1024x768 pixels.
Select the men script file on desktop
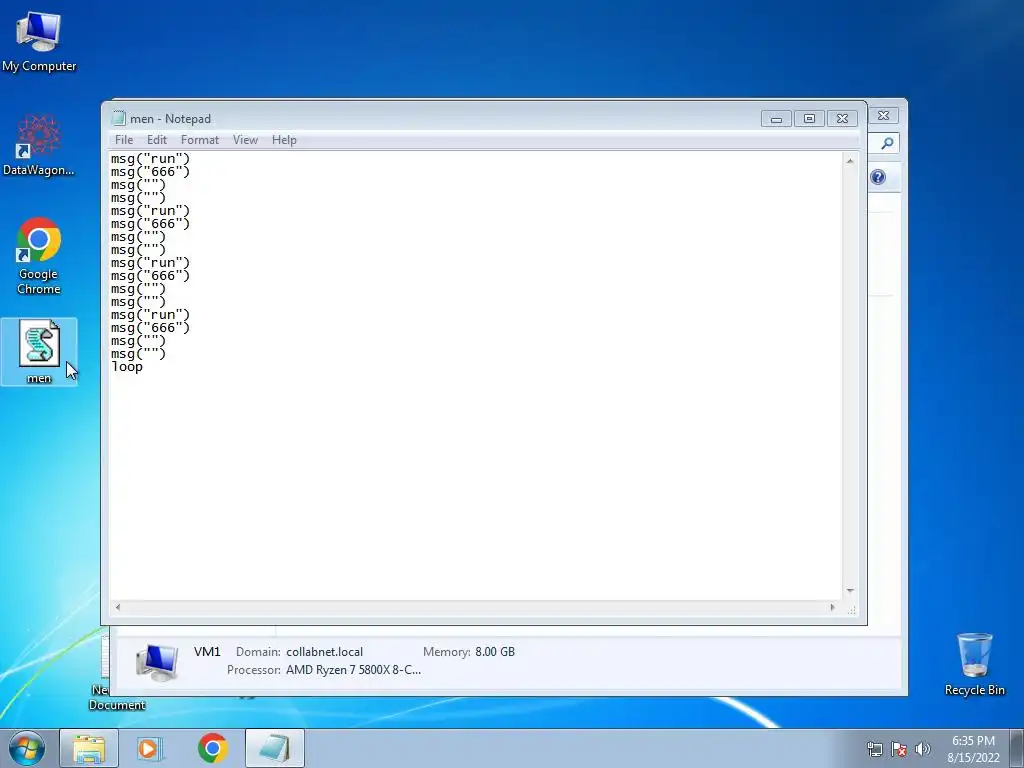tap(39, 351)
